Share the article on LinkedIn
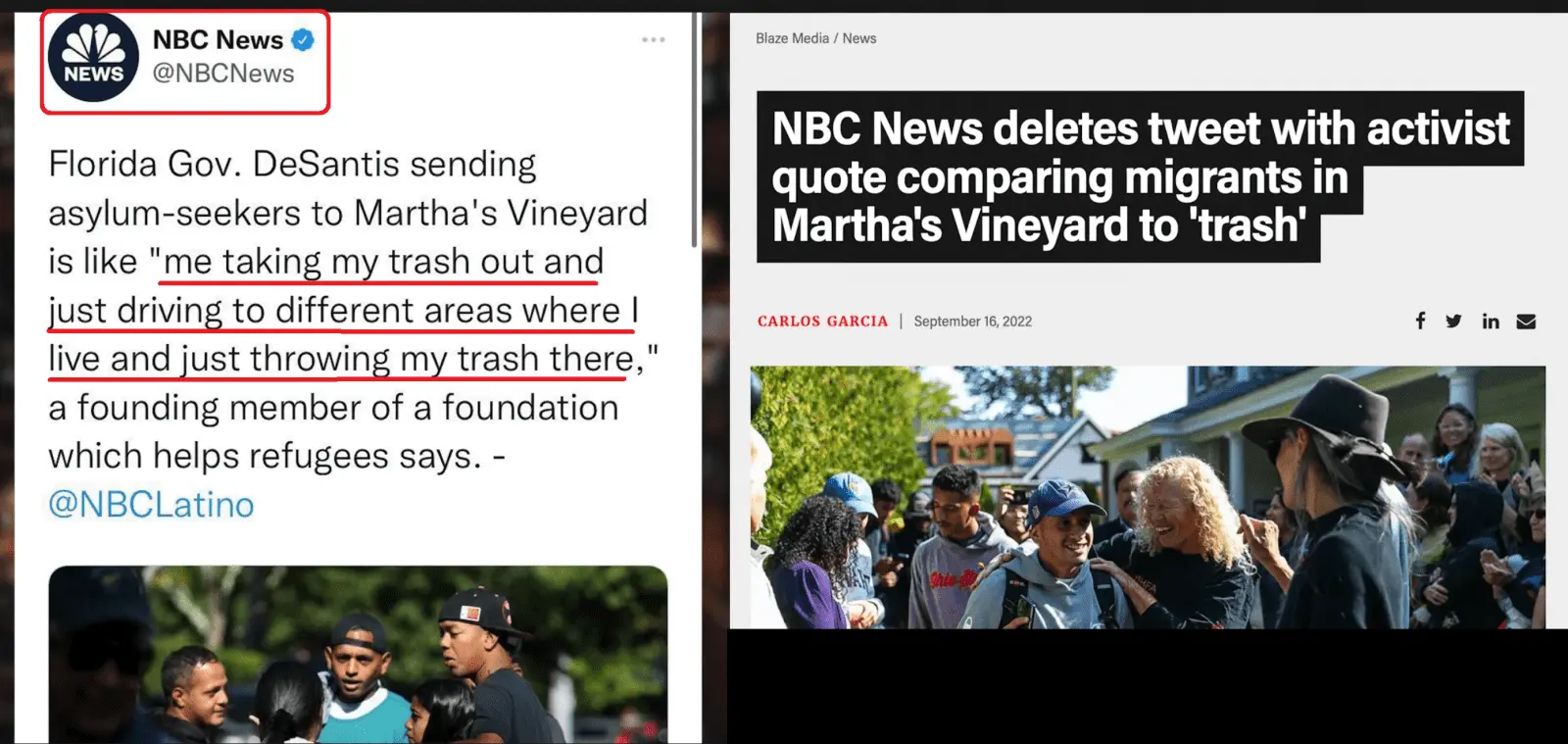 1491,321
